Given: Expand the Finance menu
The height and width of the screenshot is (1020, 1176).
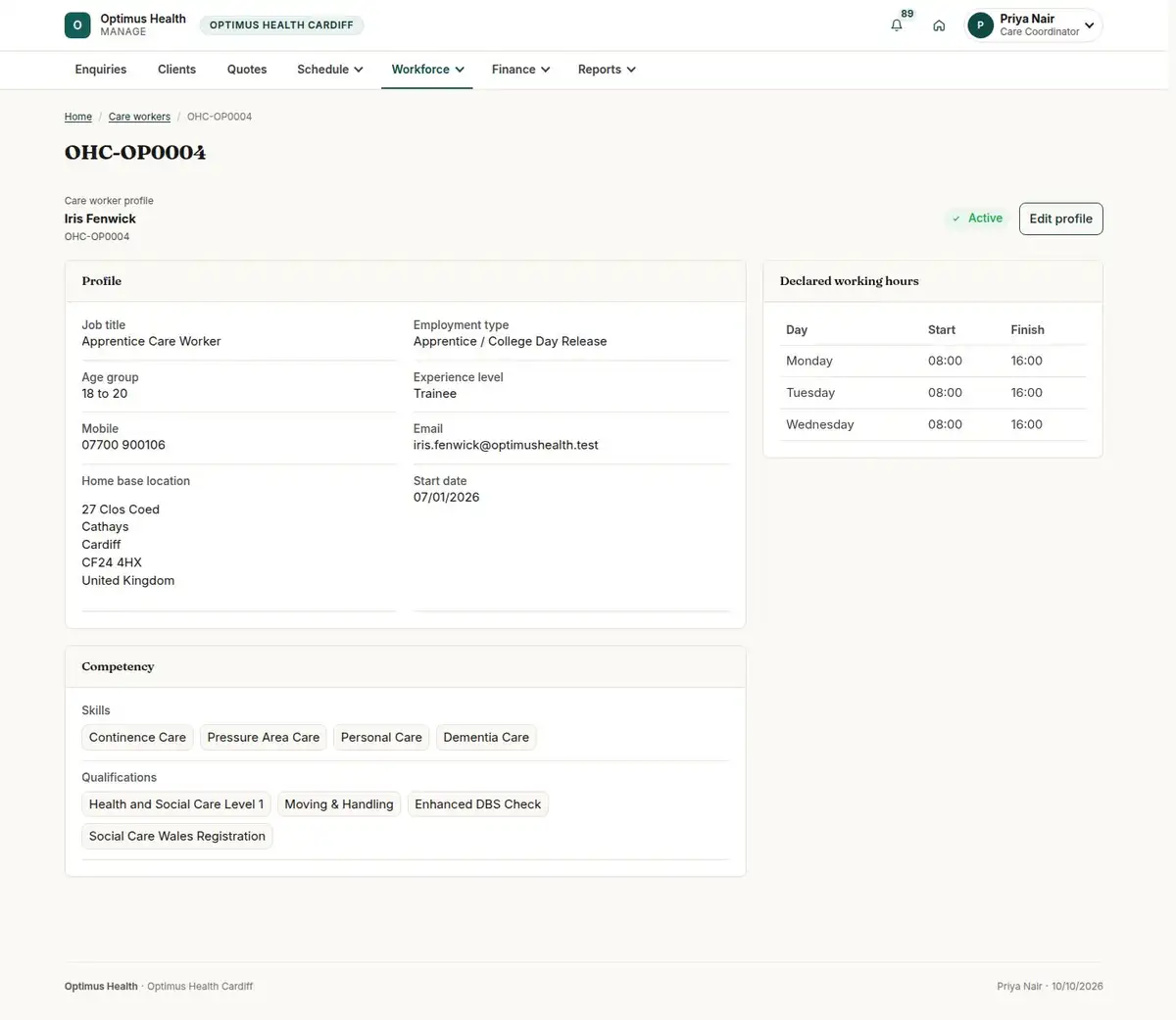Looking at the screenshot, I should click(x=520, y=70).
